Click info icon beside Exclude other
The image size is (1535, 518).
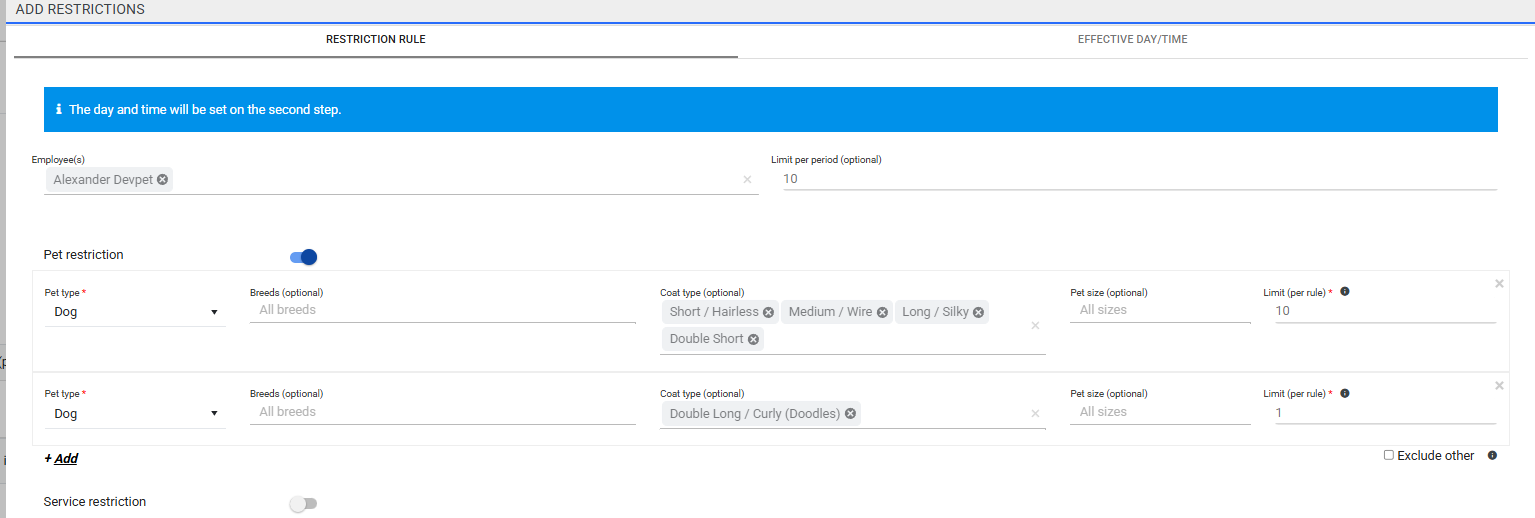(1492, 456)
